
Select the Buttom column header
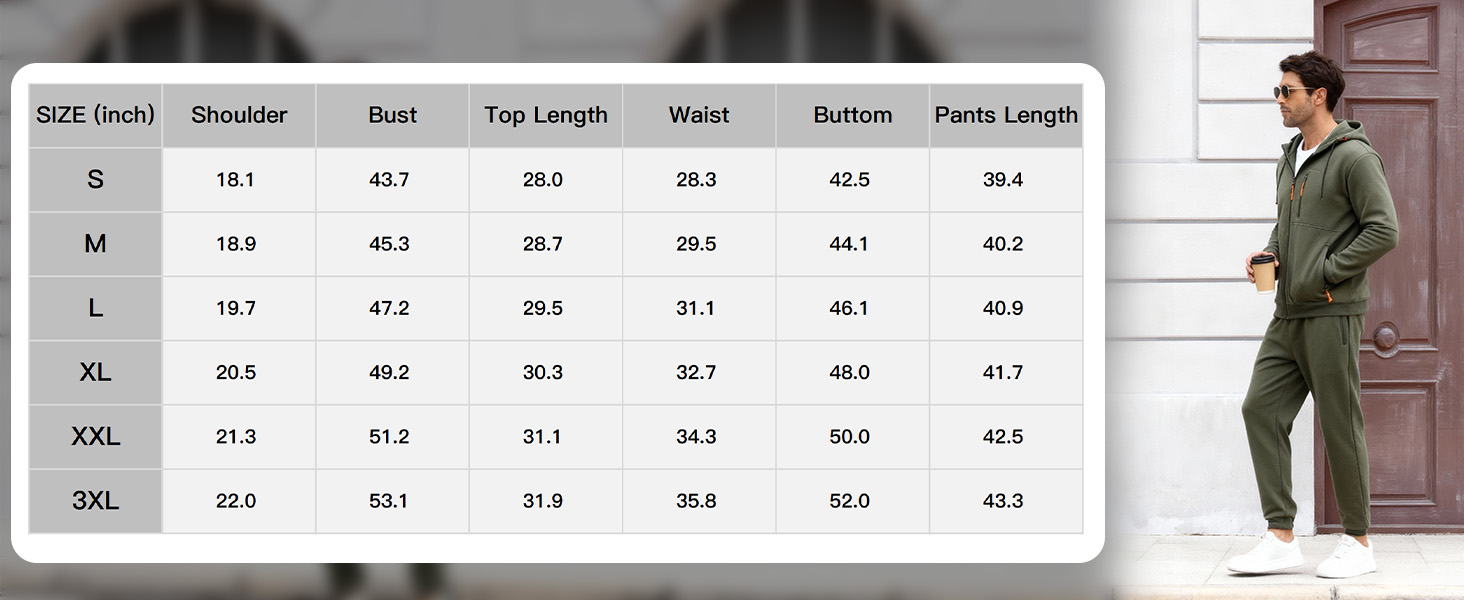point(852,116)
